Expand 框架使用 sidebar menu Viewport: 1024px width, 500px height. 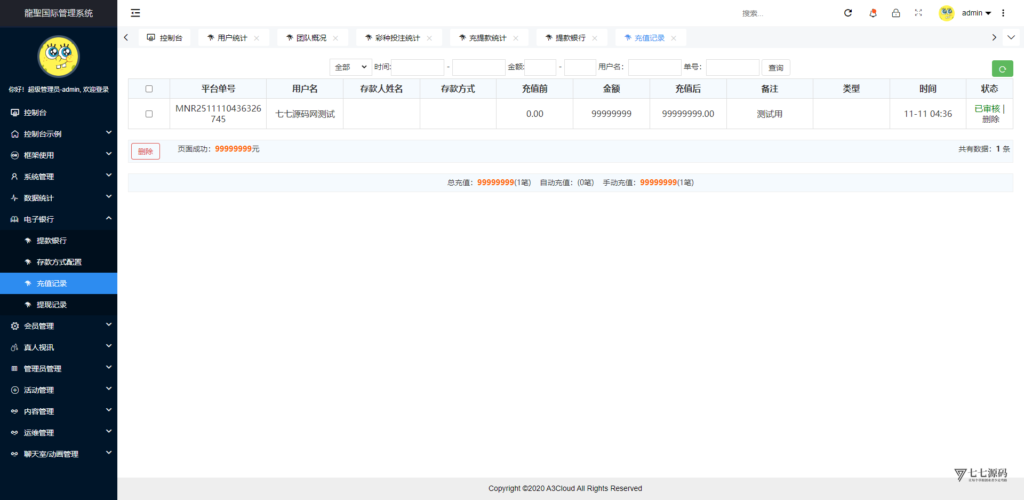tap(59, 155)
